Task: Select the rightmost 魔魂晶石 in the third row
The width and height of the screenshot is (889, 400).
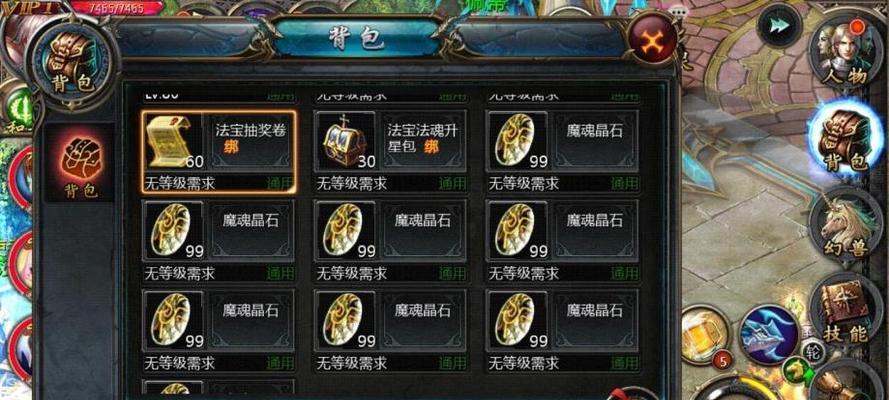Action: tap(563, 331)
